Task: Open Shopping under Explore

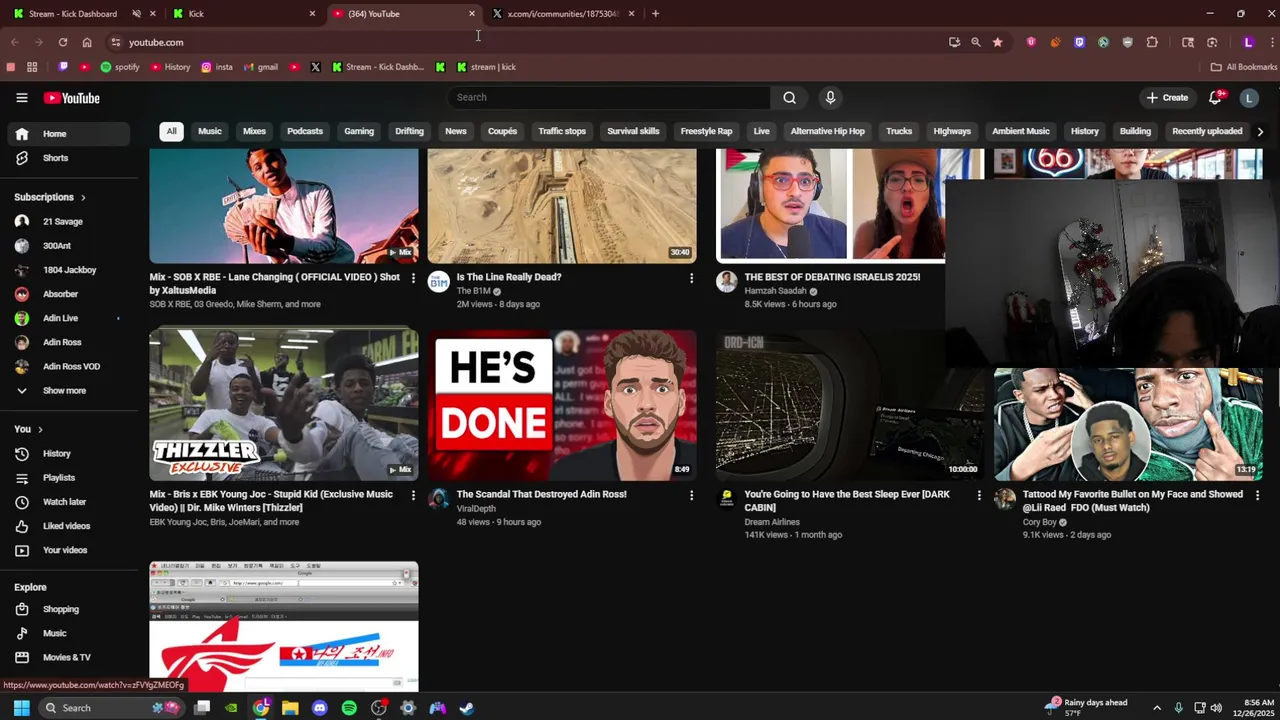Action: point(69,609)
